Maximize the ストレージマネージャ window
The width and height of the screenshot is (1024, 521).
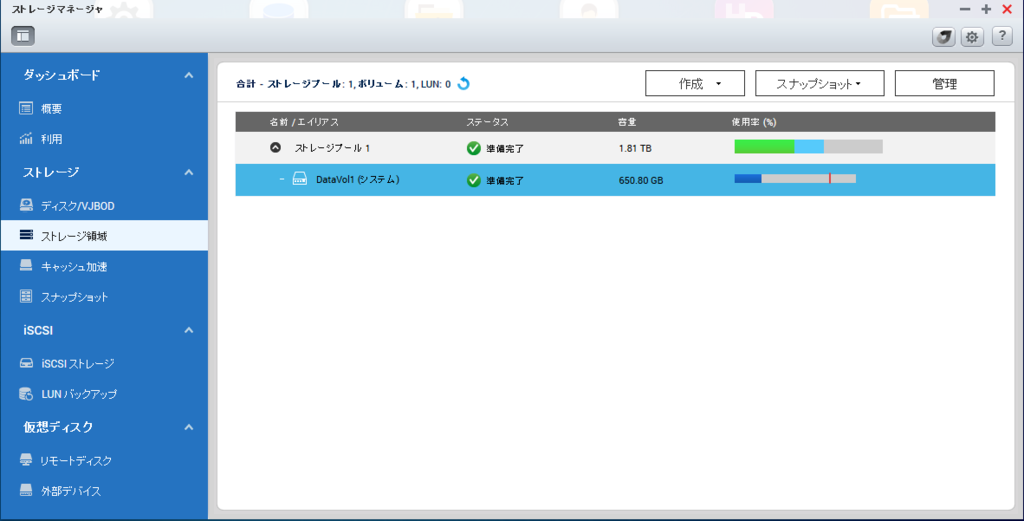[986, 9]
